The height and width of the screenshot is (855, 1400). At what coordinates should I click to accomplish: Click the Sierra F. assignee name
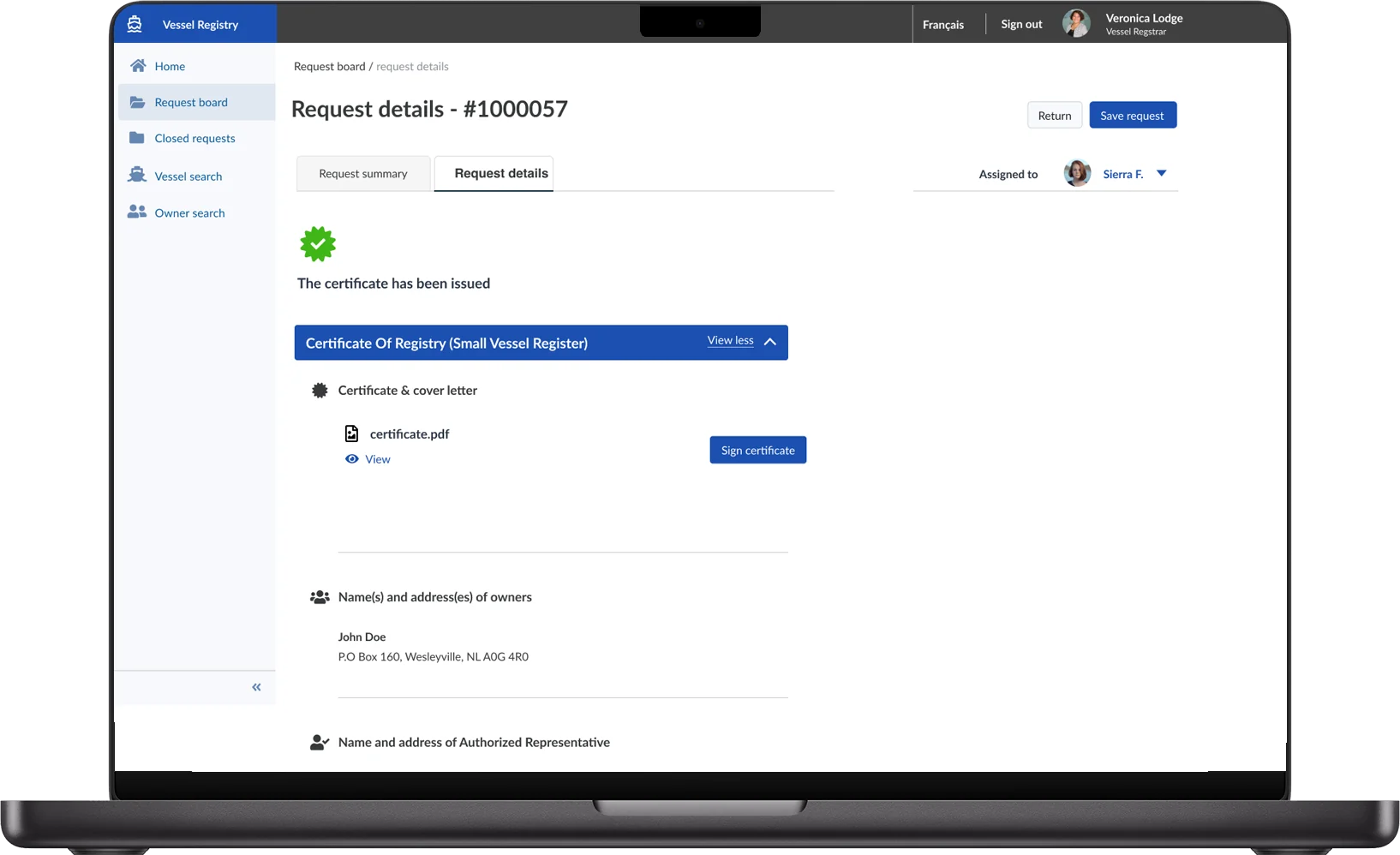coord(1123,174)
